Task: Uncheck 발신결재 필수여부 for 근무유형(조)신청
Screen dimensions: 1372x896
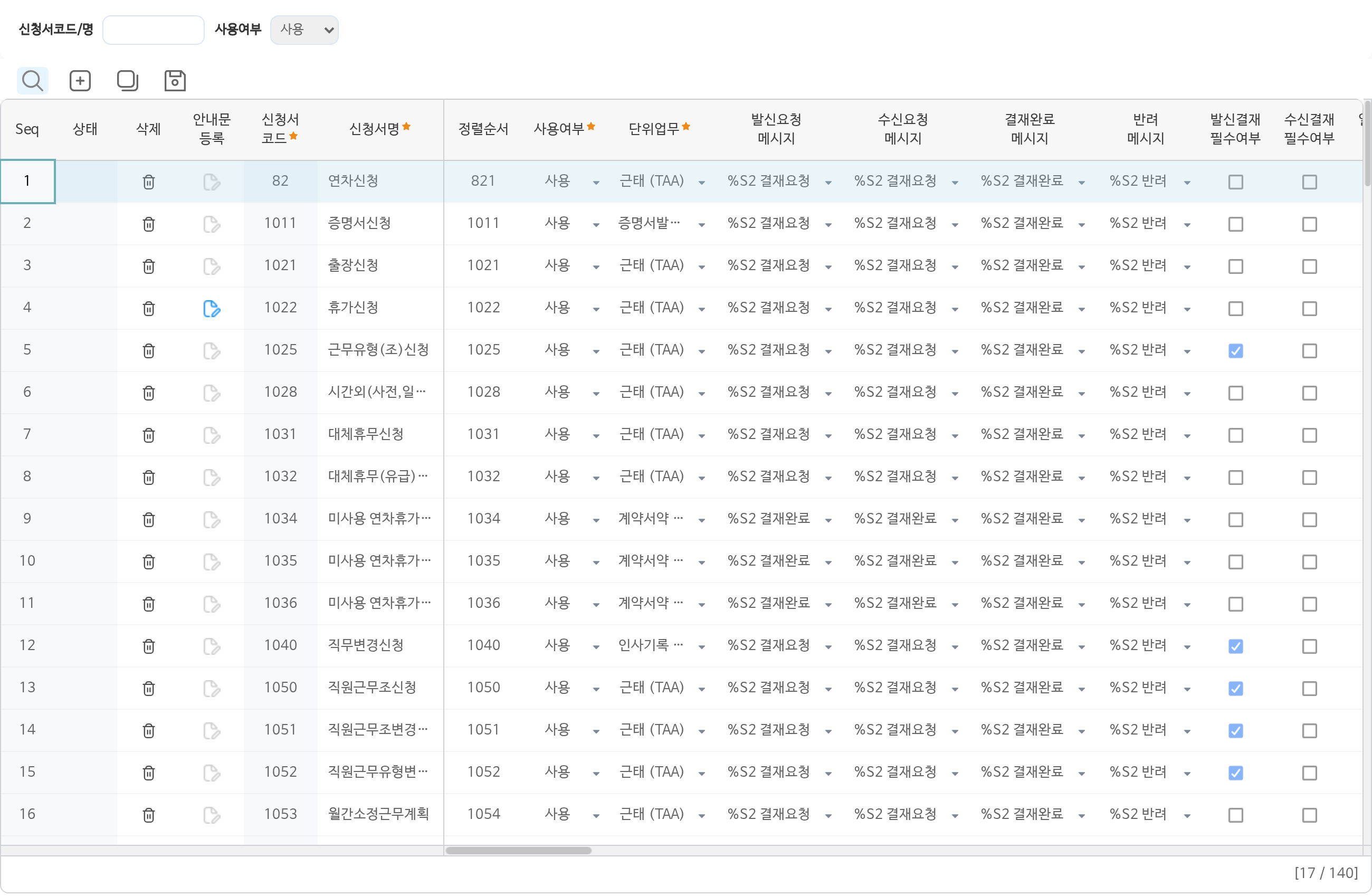Action: [1235, 350]
